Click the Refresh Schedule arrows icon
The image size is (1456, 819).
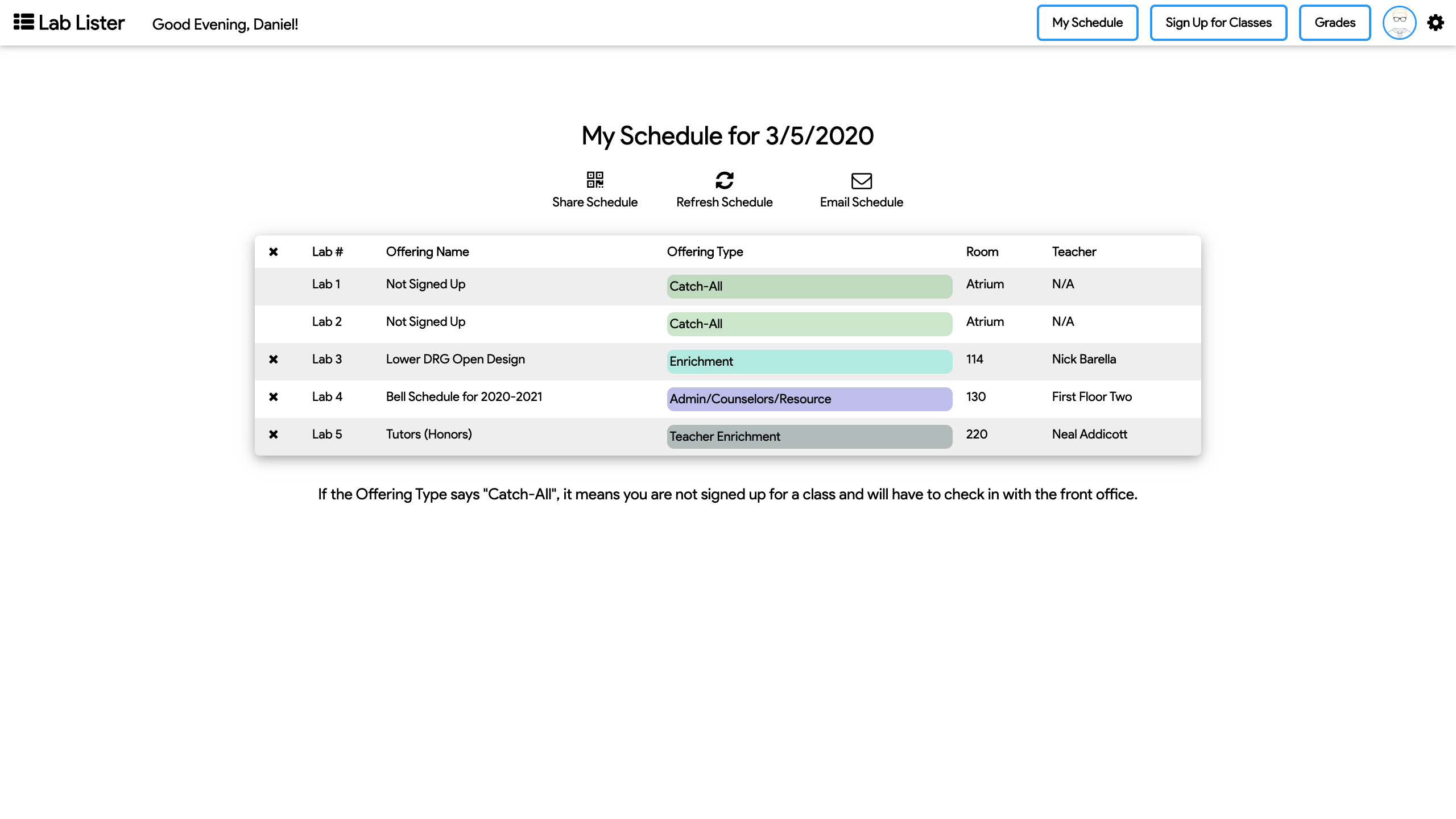[725, 180]
